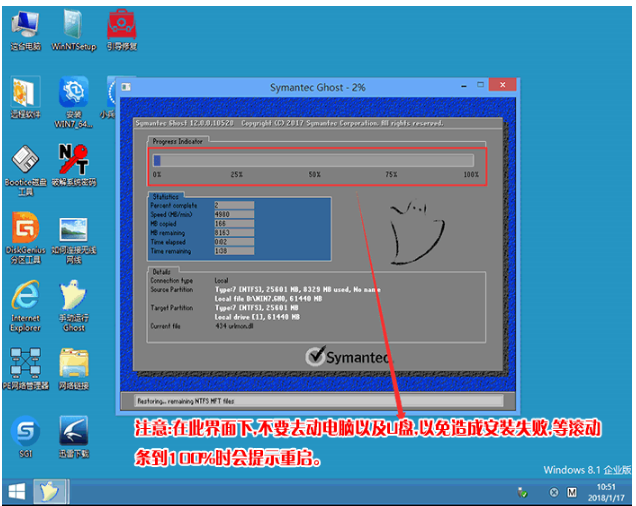The height and width of the screenshot is (506, 636).
Task: Select the Ghost taskbar button
Action: 49,492
